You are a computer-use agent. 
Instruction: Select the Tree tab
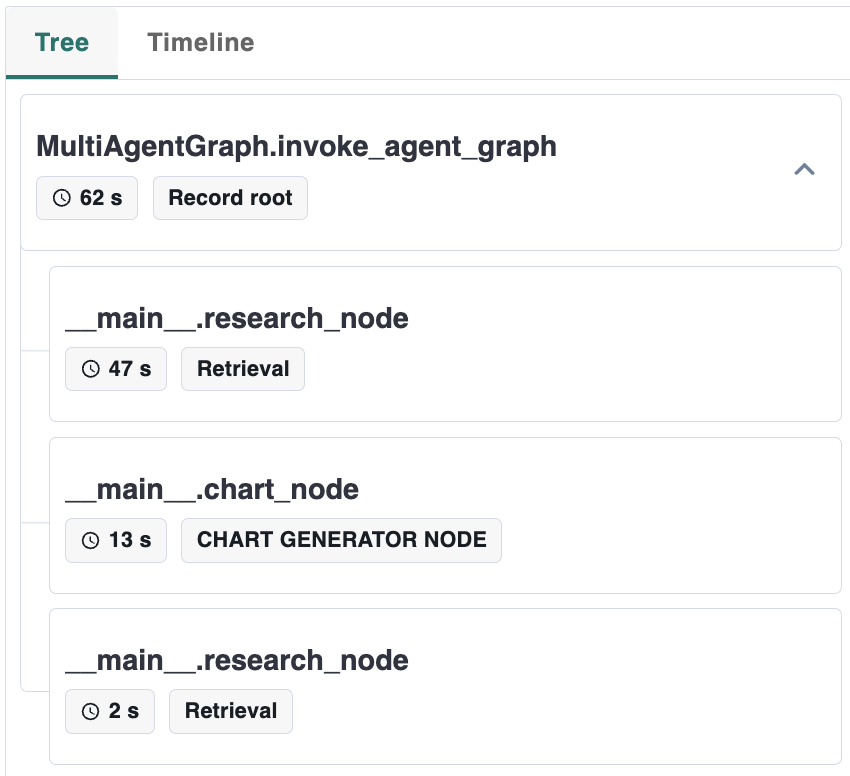click(62, 43)
